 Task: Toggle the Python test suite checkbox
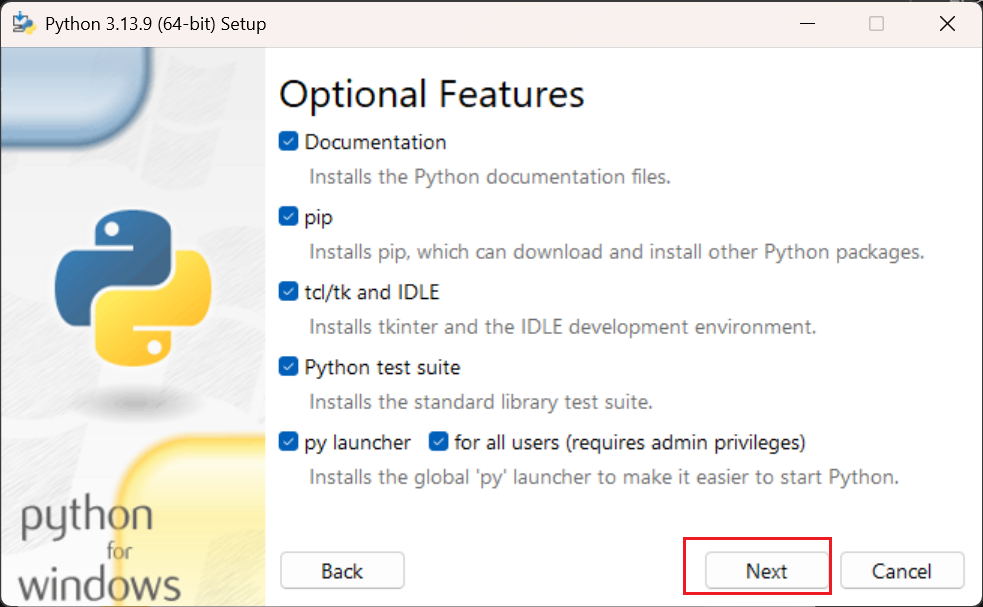coord(288,366)
